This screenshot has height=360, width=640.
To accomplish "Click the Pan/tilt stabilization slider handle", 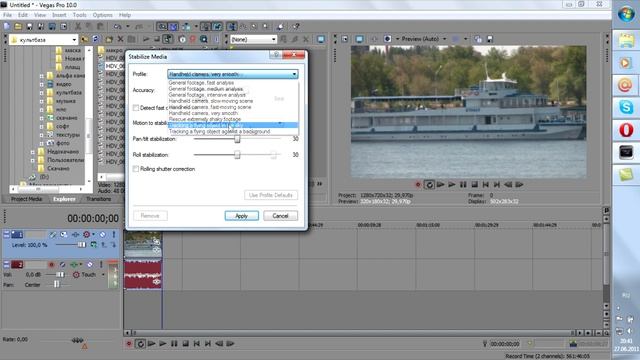I will [x=237, y=139].
